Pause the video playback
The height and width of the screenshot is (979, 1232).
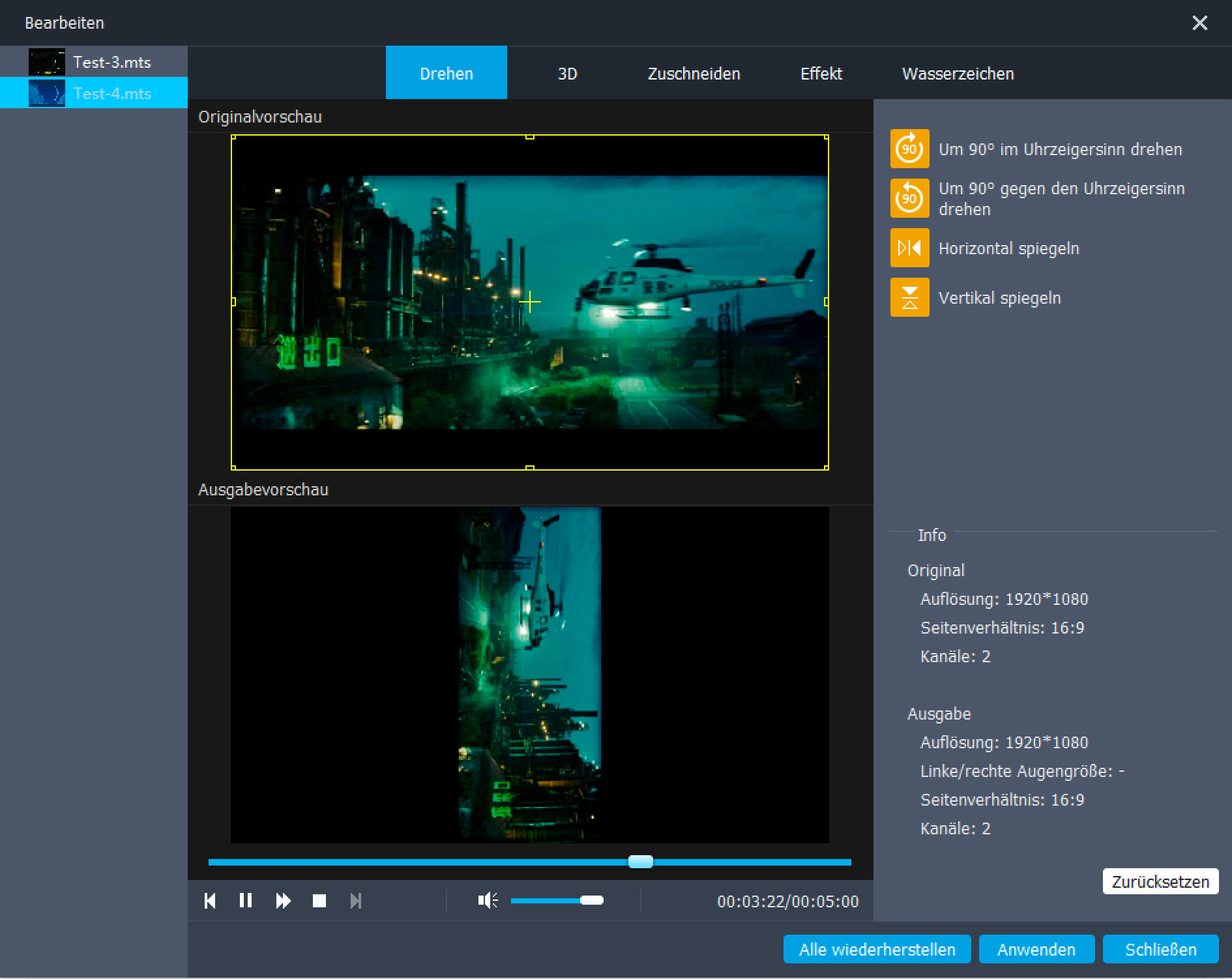246,901
